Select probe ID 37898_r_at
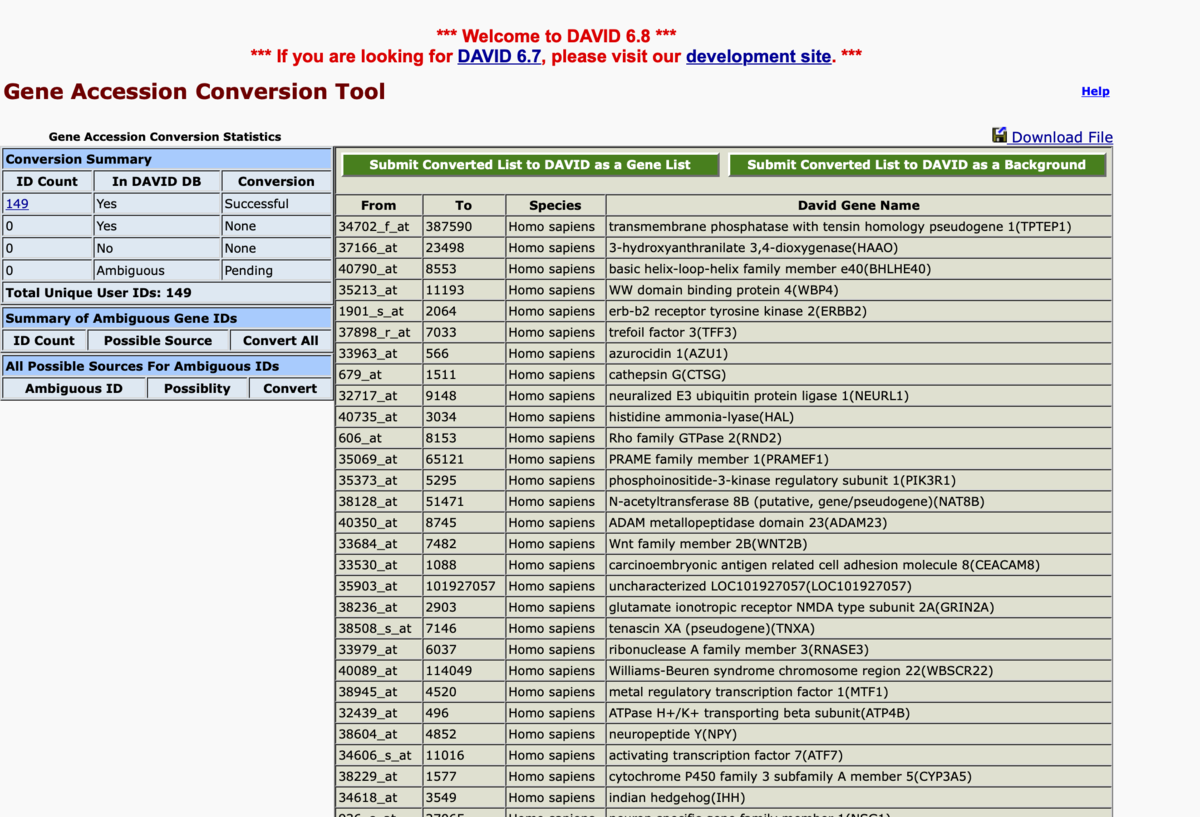1200x817 pixels. [374, 332]
